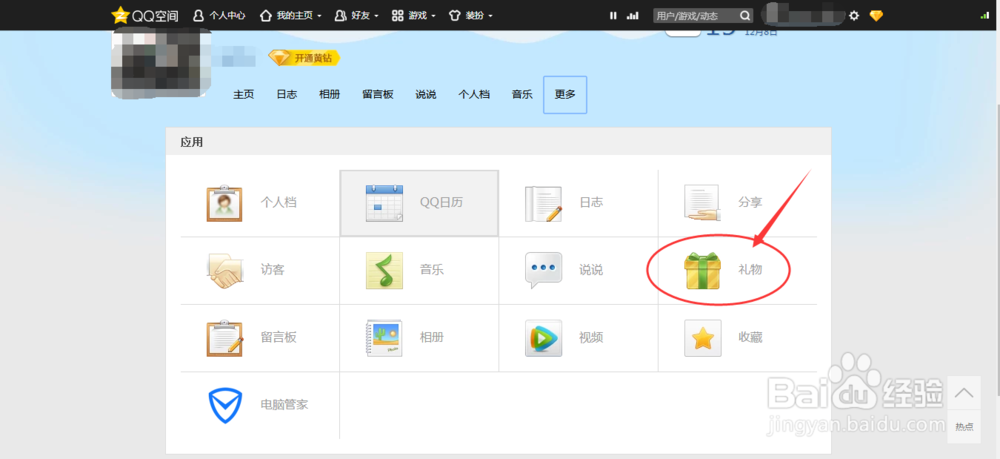Switch to the 日志 tab
1000x459 pixels.
286,94
